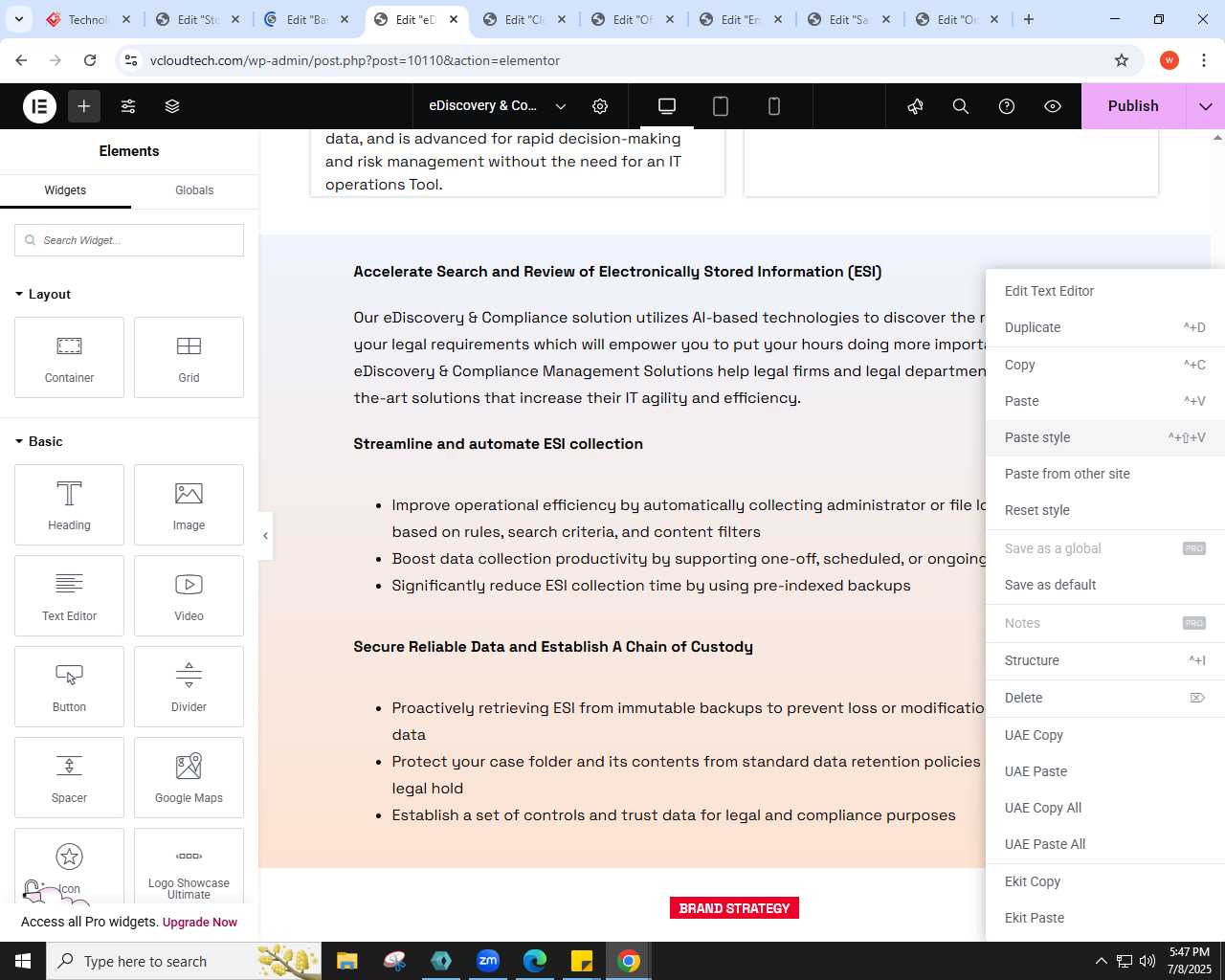Collapse the Elements panel arrow handle
Image resolution: width=1225 pixels, height=980 pixels.
266,536
